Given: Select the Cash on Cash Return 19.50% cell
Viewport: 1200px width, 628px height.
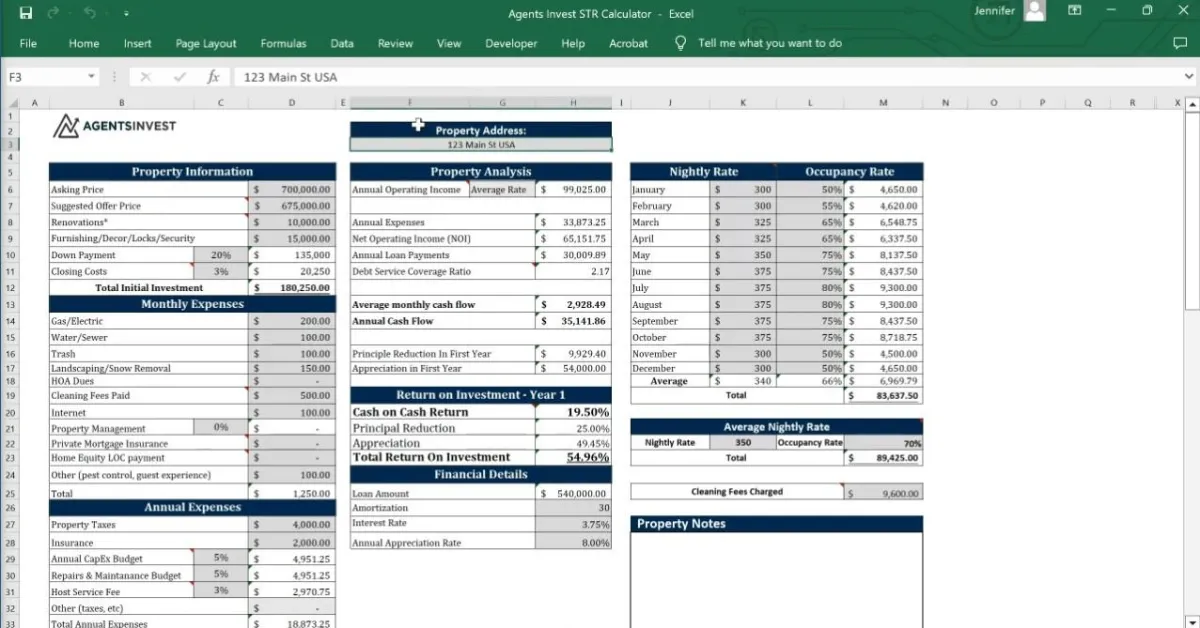Looking at the screenshot, I should tap(573, 412).
